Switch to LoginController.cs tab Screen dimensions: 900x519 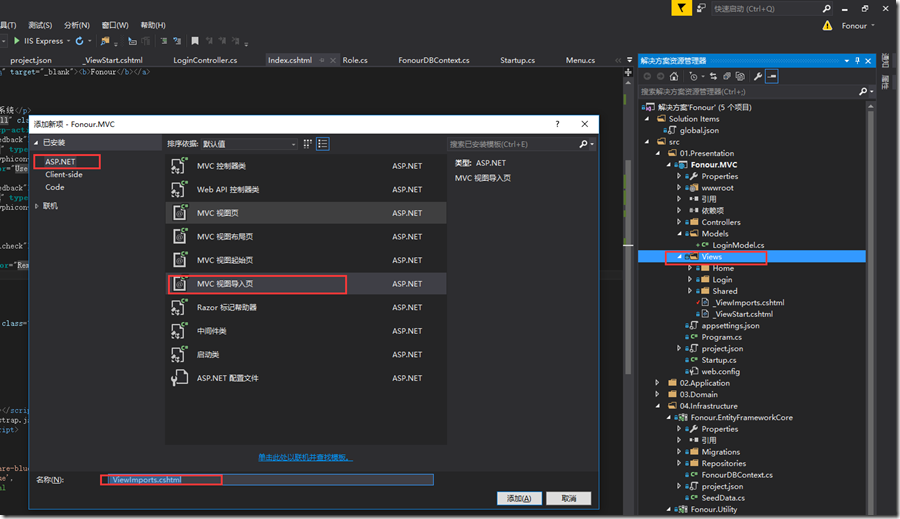point(205,60)
